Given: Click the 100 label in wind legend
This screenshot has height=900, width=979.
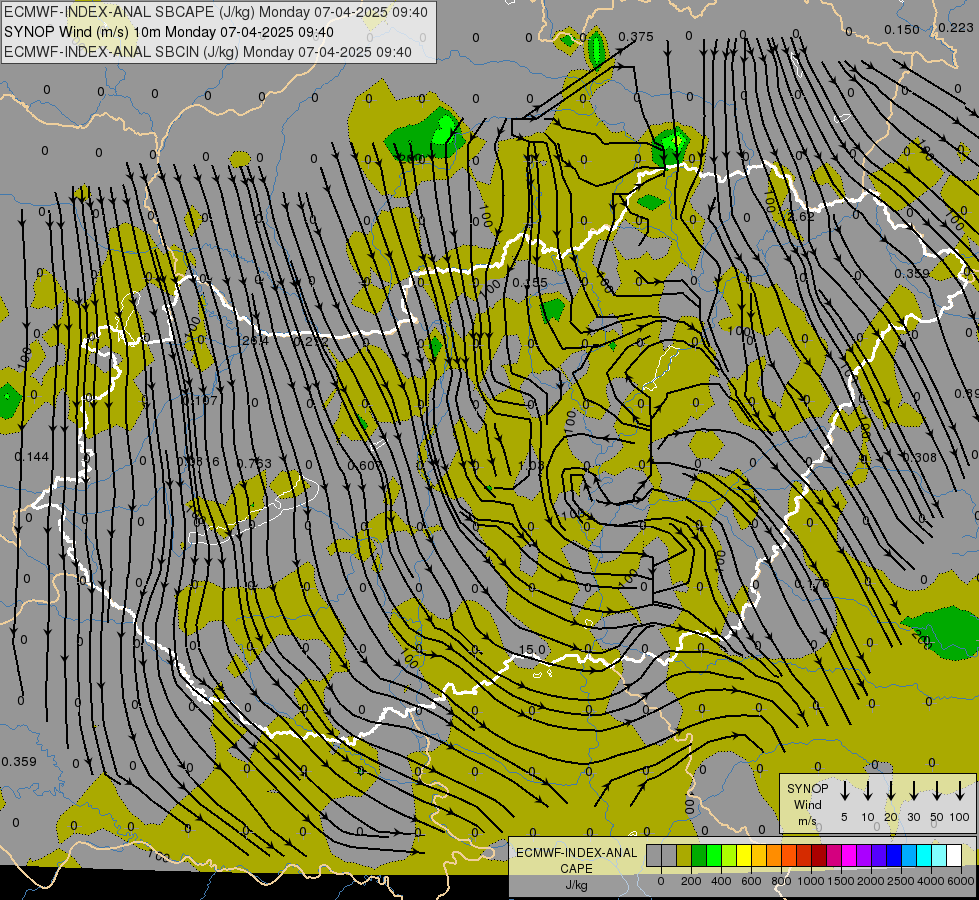Looking at the screenshot, I should [x=960, y=817].
